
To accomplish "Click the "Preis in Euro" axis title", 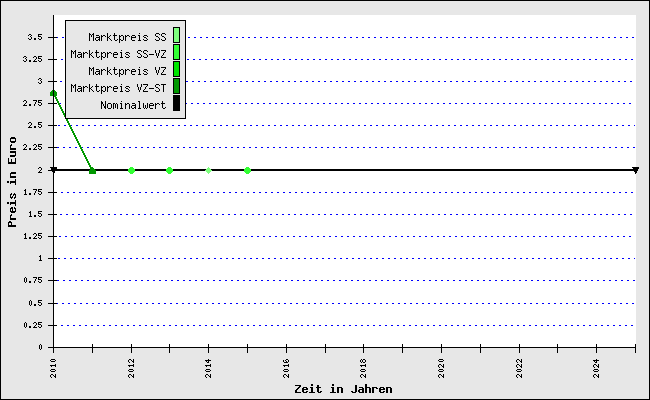I will coord(13,183).
